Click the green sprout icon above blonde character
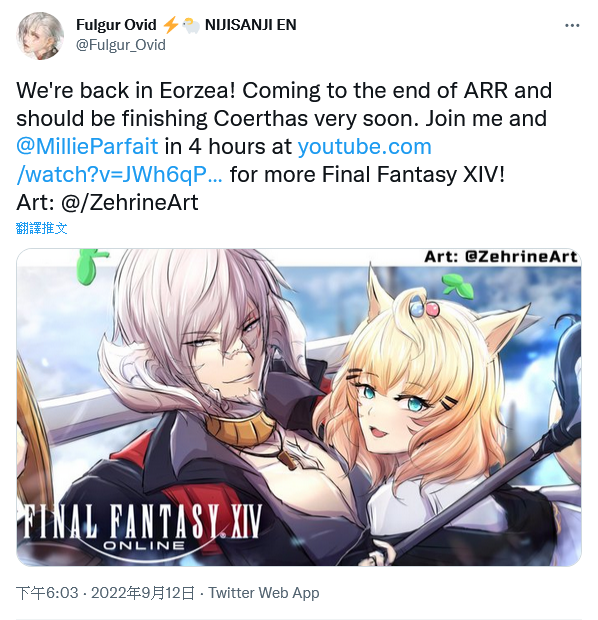The height and width of the screenshot is (620, 598). pos(458,285)
